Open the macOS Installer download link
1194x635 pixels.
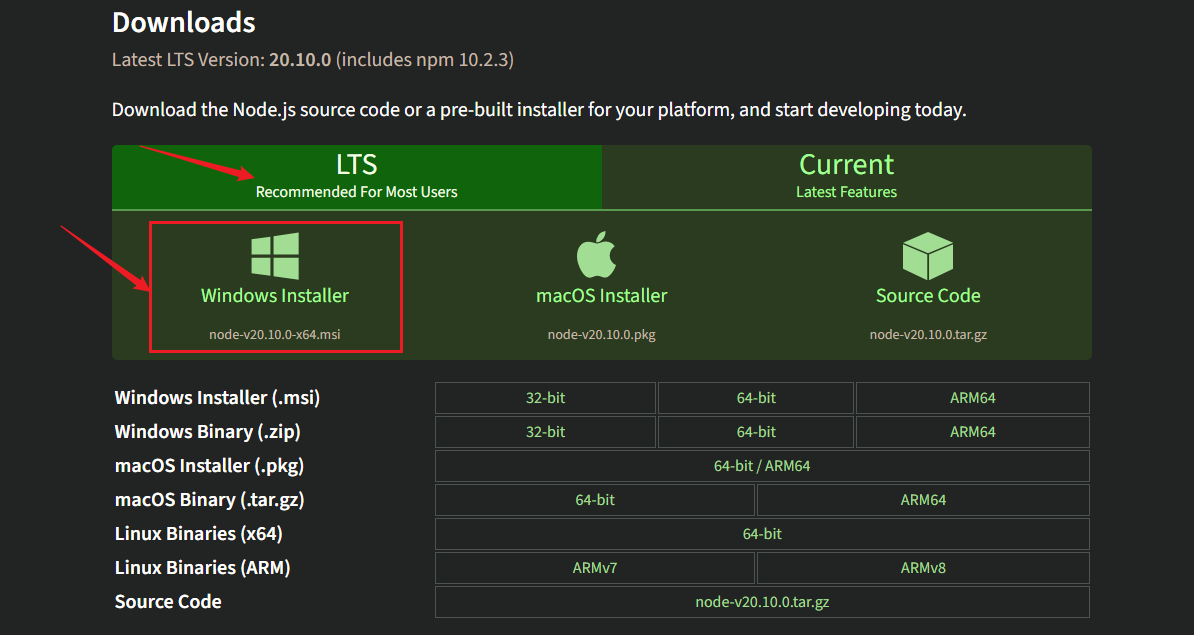[602, 295]
